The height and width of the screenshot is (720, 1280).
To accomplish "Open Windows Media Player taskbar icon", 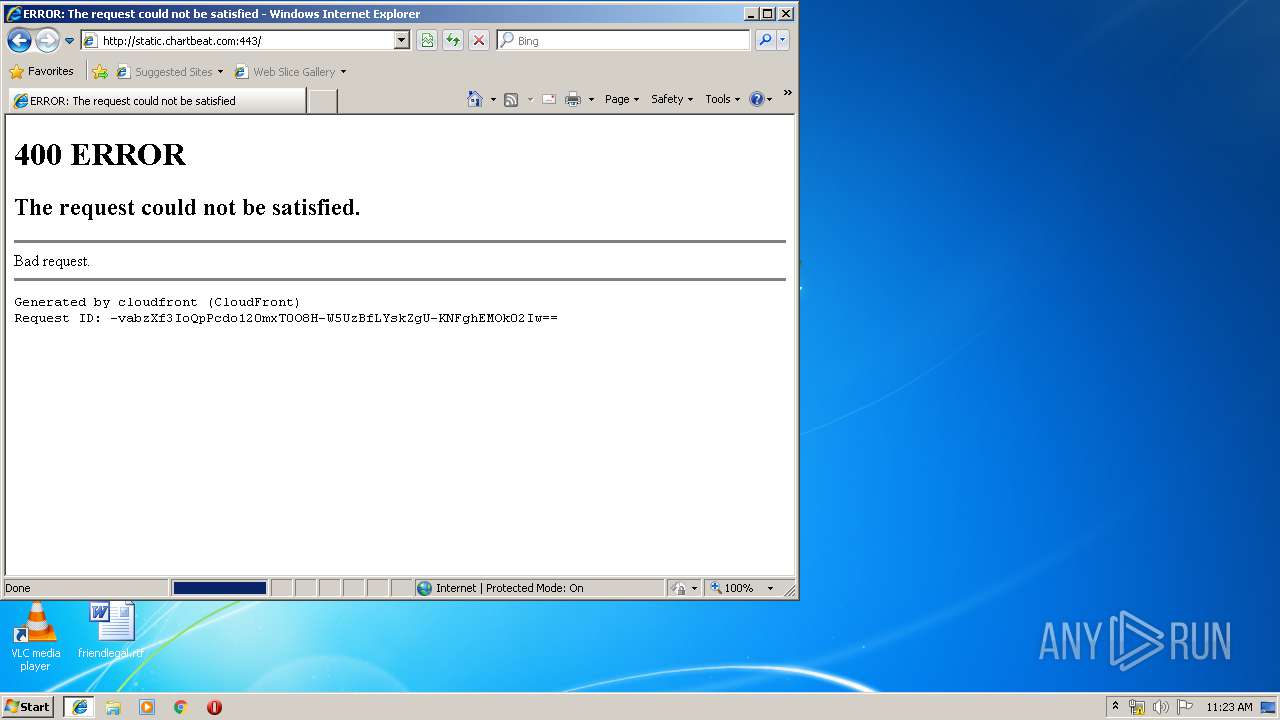I will pos(147,707).
